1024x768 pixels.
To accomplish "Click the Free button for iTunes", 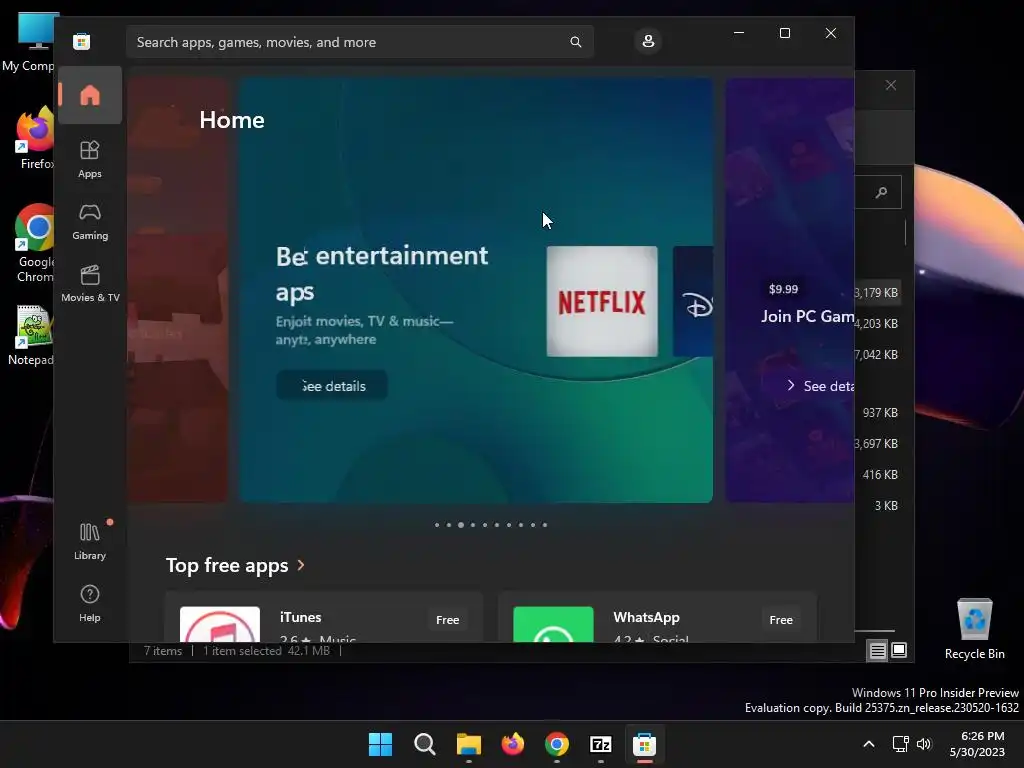I will [447, 620].
